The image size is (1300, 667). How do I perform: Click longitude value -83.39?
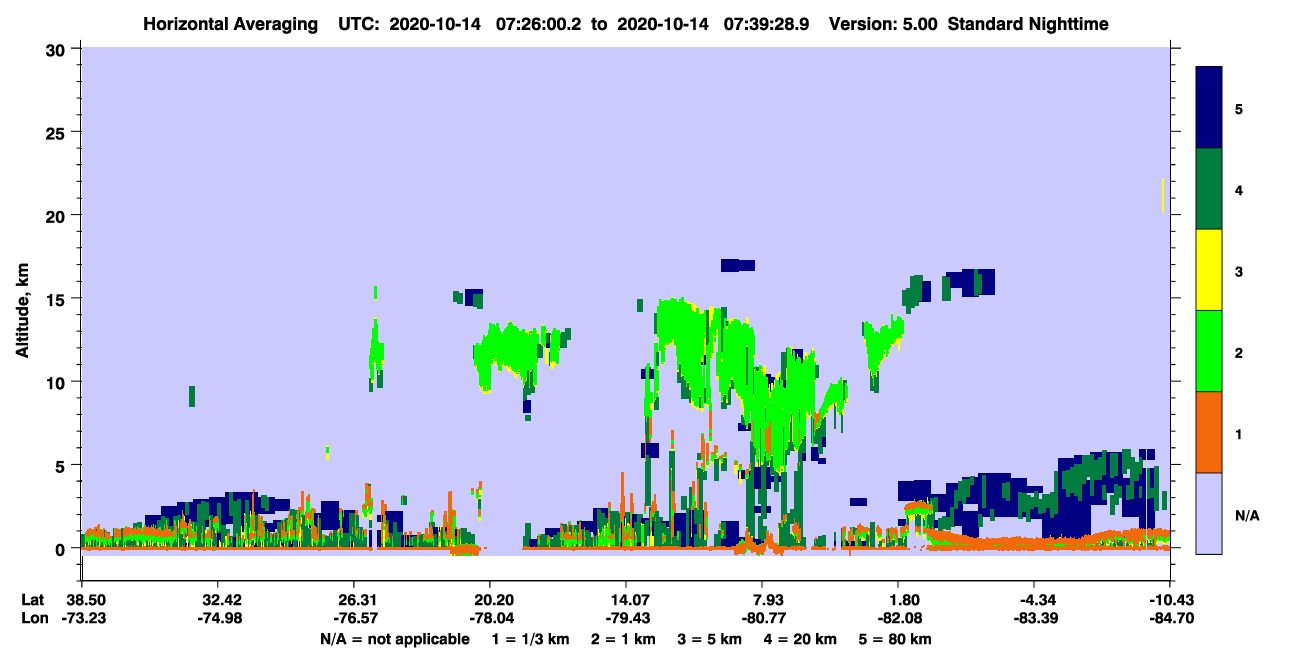1034,618
